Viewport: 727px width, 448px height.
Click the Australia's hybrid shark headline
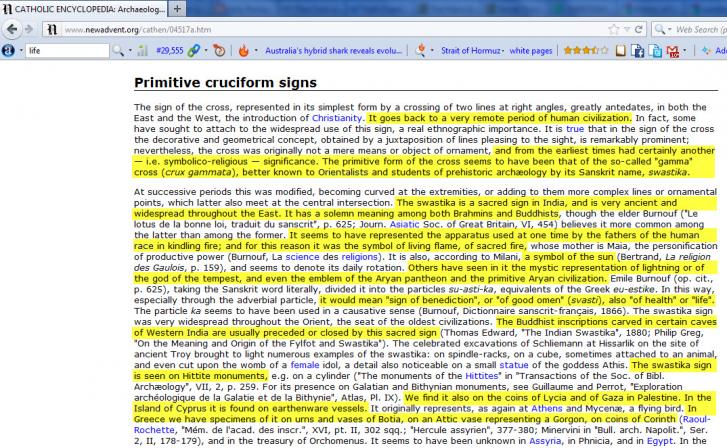click(x=333, y=49)
